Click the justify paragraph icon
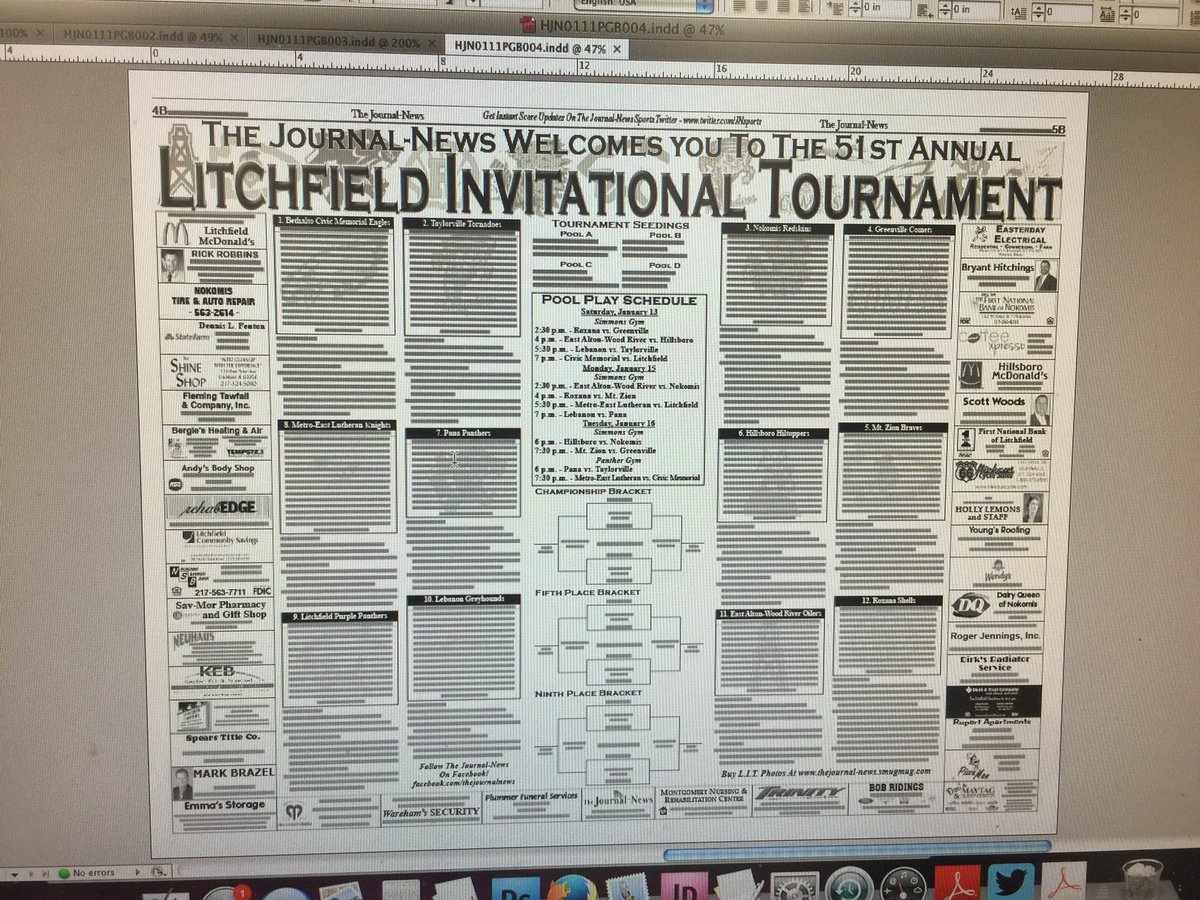 tap(803, 7)
